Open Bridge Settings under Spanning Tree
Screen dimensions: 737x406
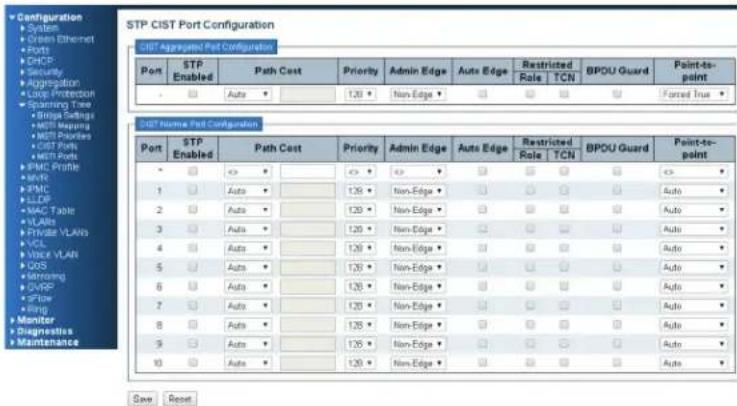click(63, 115)
